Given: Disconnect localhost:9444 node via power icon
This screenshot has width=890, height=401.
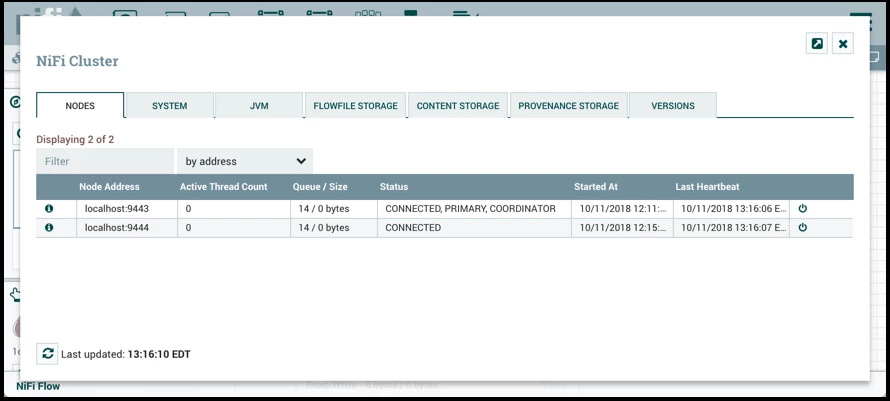Looking at the screenshot, I should (803, 228).
